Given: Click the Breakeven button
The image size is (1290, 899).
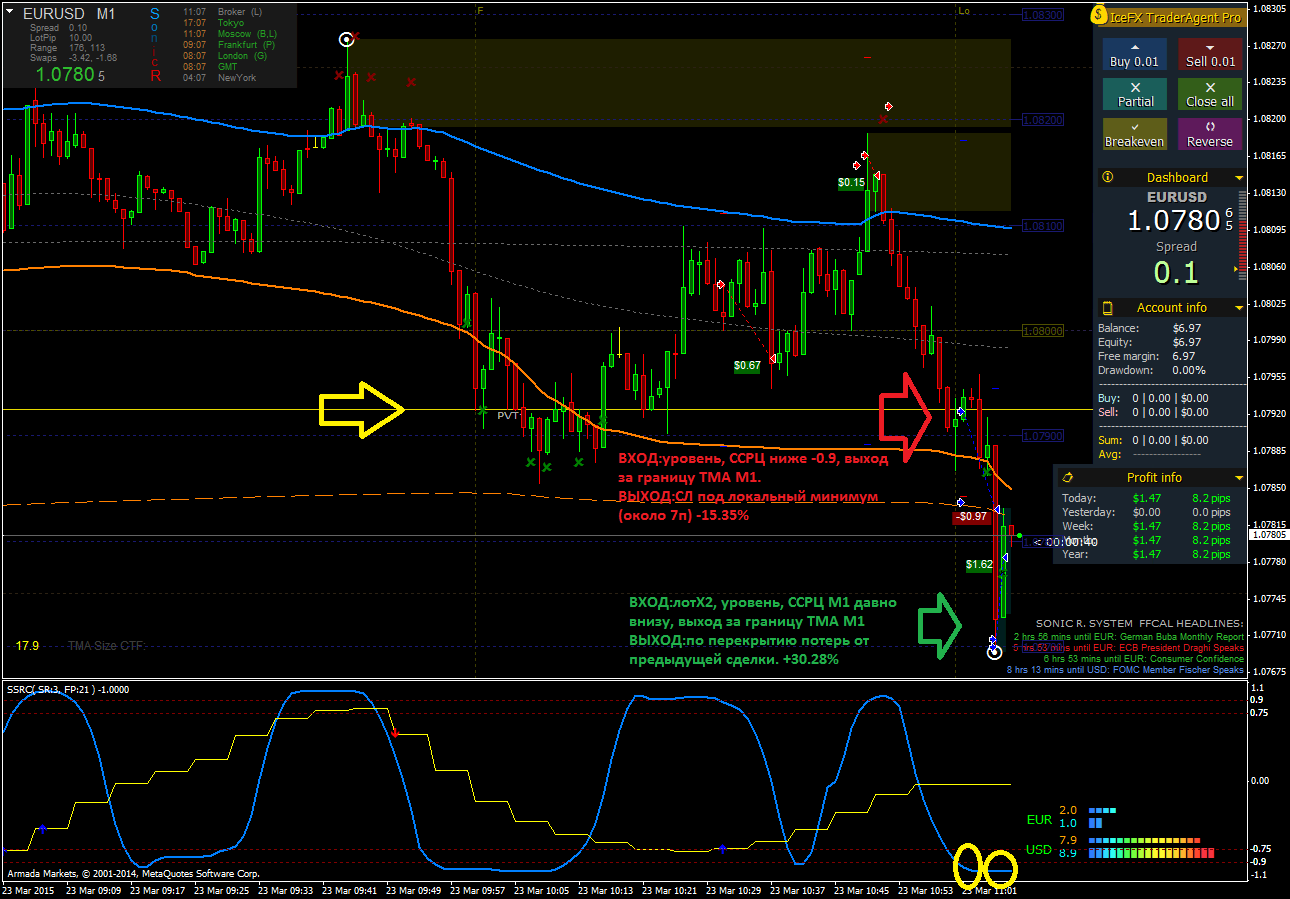Looking at the screenshot, I should (x=1134, y=134).
